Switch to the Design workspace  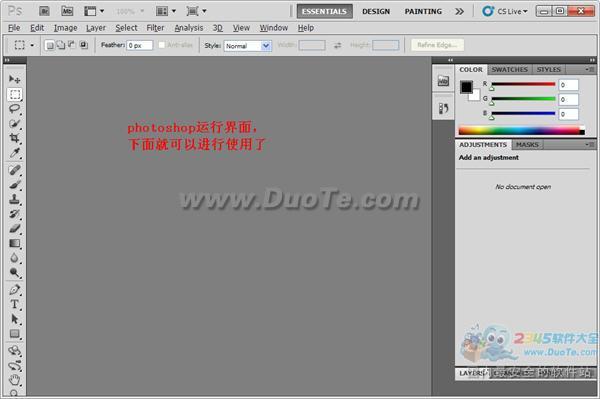click(376, 11)
